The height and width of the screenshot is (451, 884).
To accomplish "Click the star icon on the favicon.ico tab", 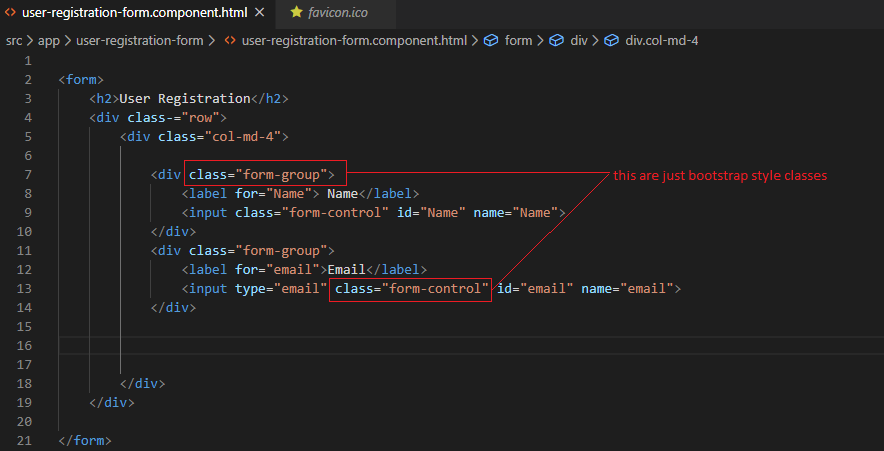I will (296, 12).
